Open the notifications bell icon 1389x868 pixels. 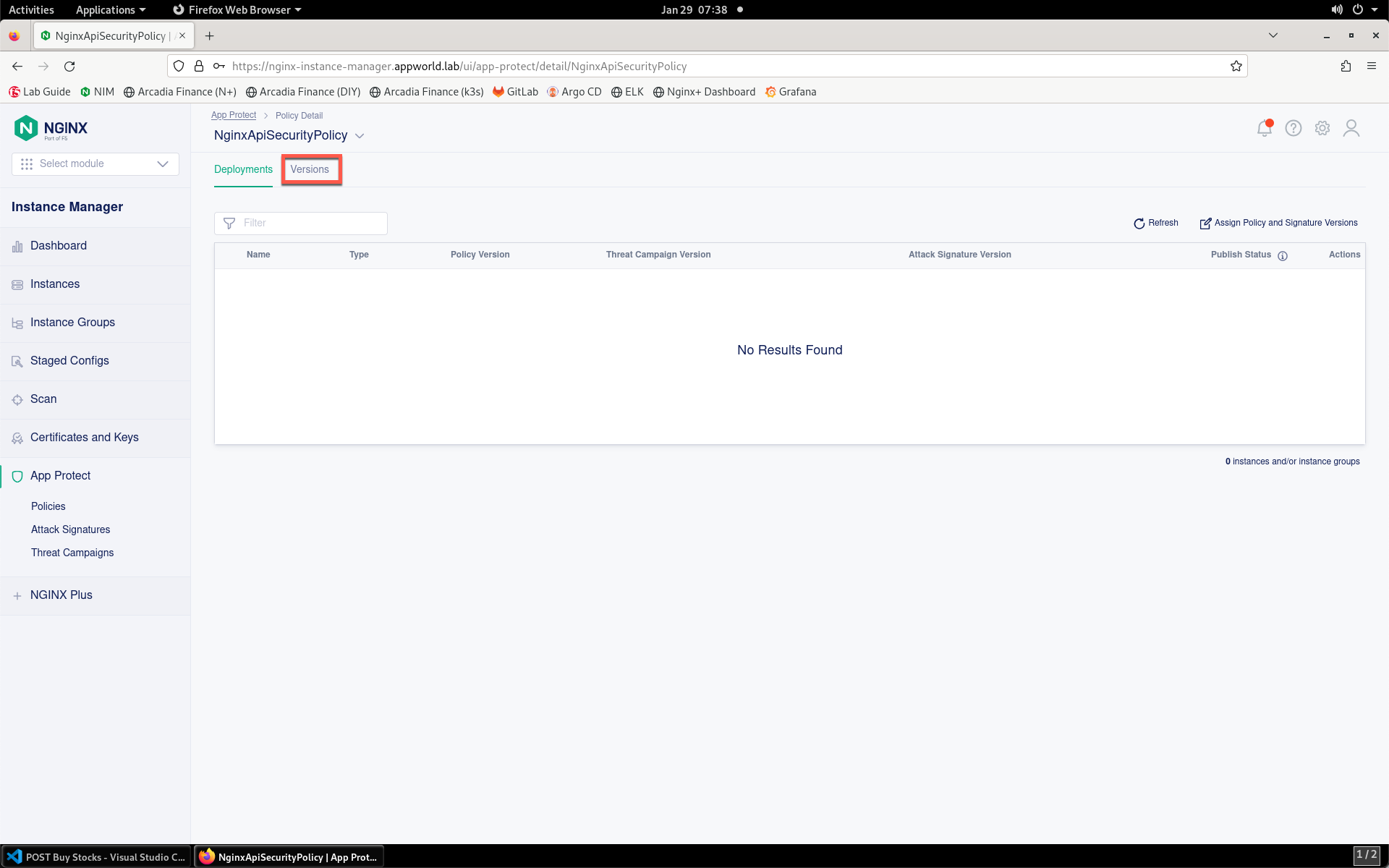[x=1264, y=128]
